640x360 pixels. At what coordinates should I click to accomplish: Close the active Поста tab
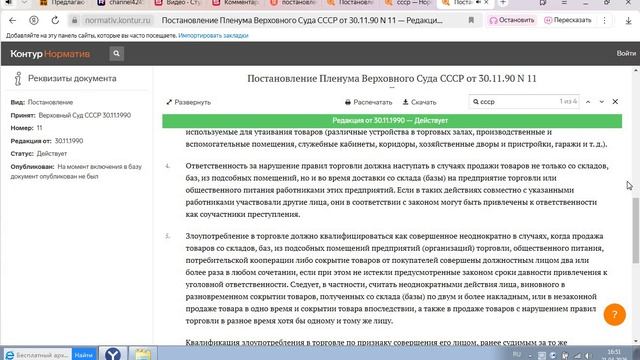[x=486, y=2]
